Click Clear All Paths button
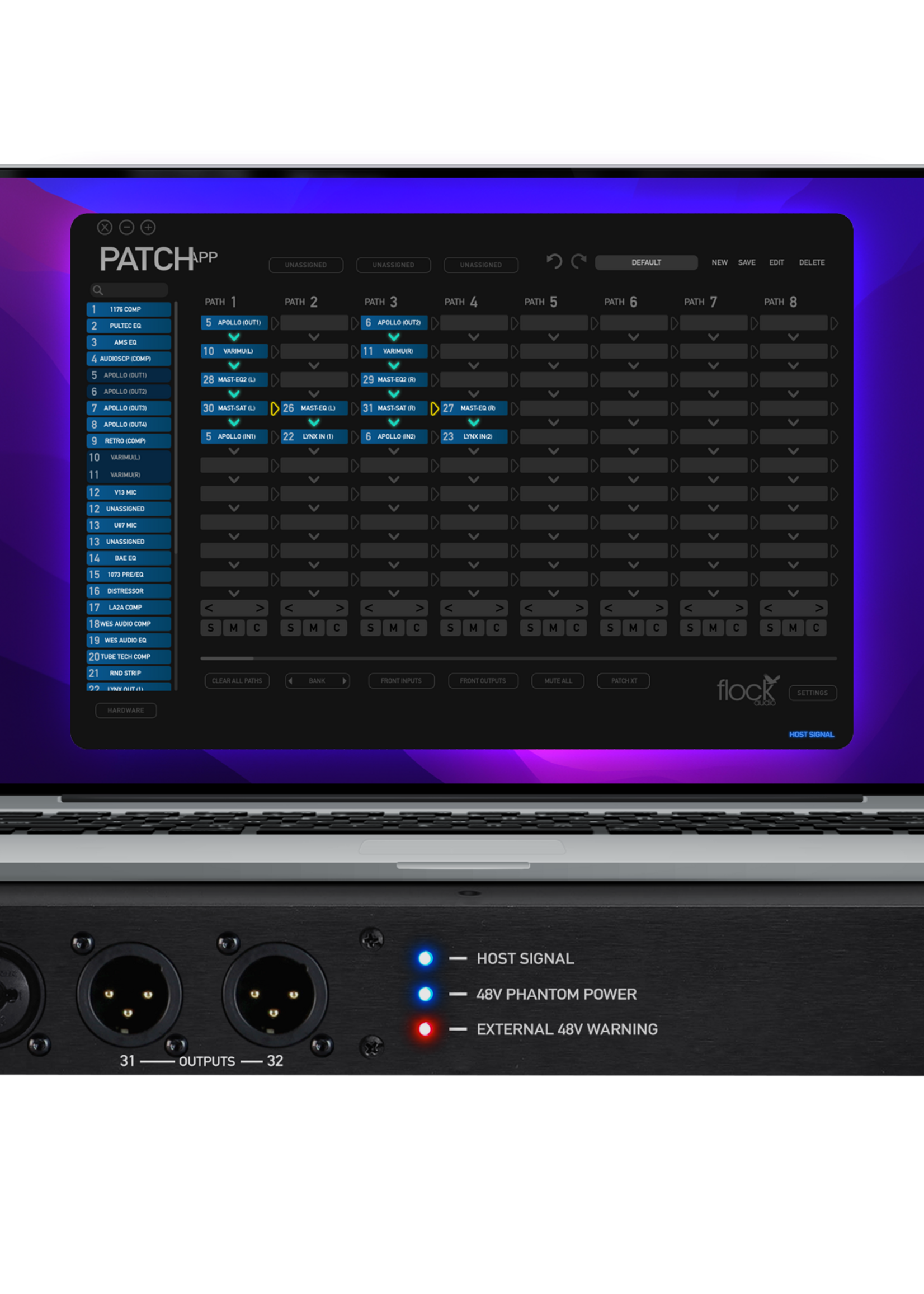This screenshot has width=924, height=1294. 237,681
